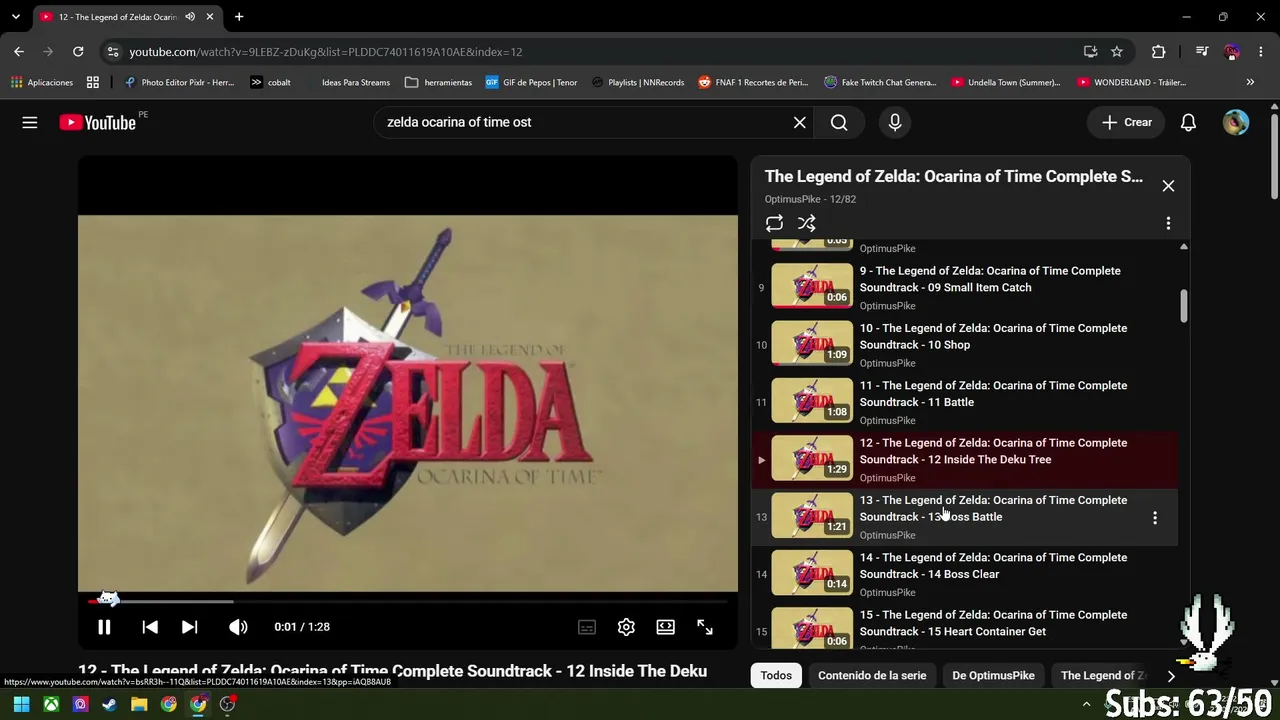Select the Todos filter chip
This screenshot has width=1280, height=720.
point(776,675)
